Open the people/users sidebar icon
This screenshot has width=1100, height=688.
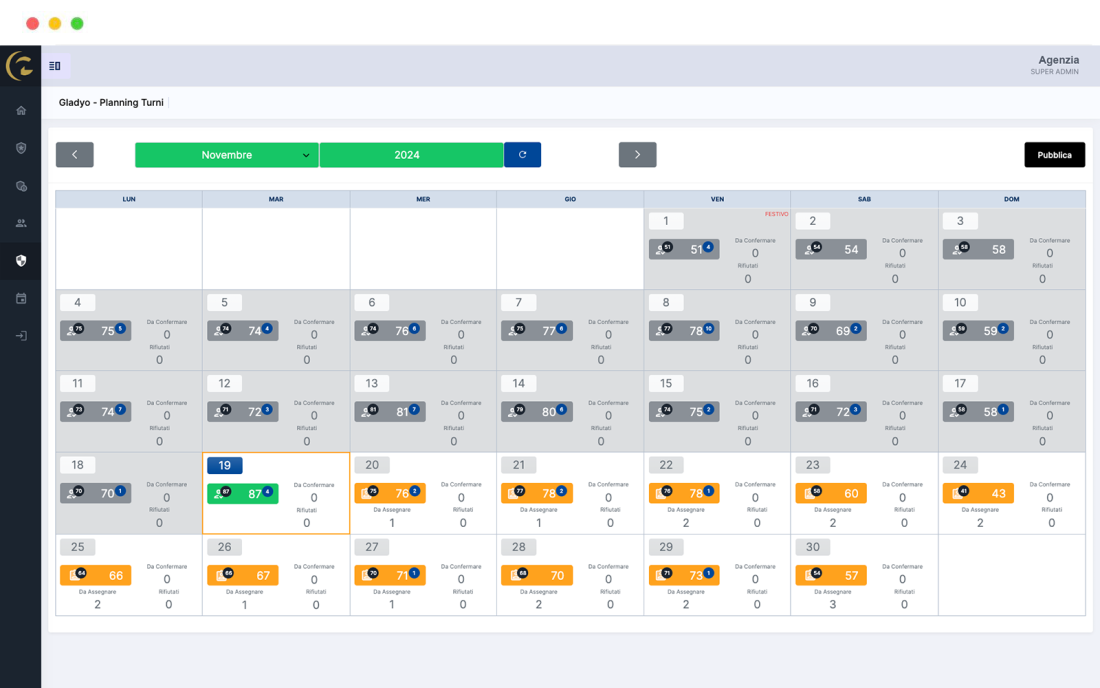(21, 223)
